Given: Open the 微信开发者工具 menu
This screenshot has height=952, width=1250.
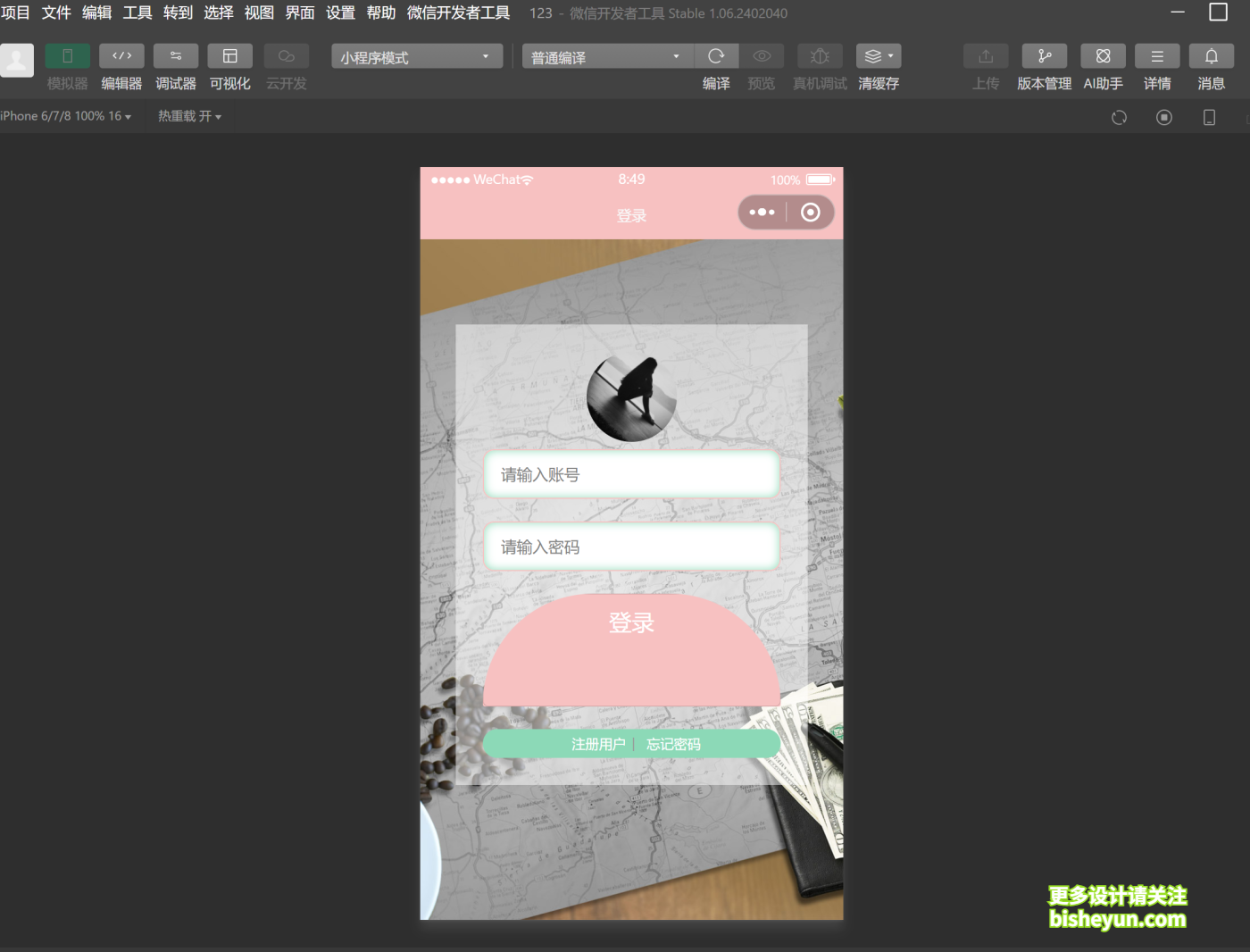Looking at the screenshot, I should pyautogui.click(x=459, y=13).
